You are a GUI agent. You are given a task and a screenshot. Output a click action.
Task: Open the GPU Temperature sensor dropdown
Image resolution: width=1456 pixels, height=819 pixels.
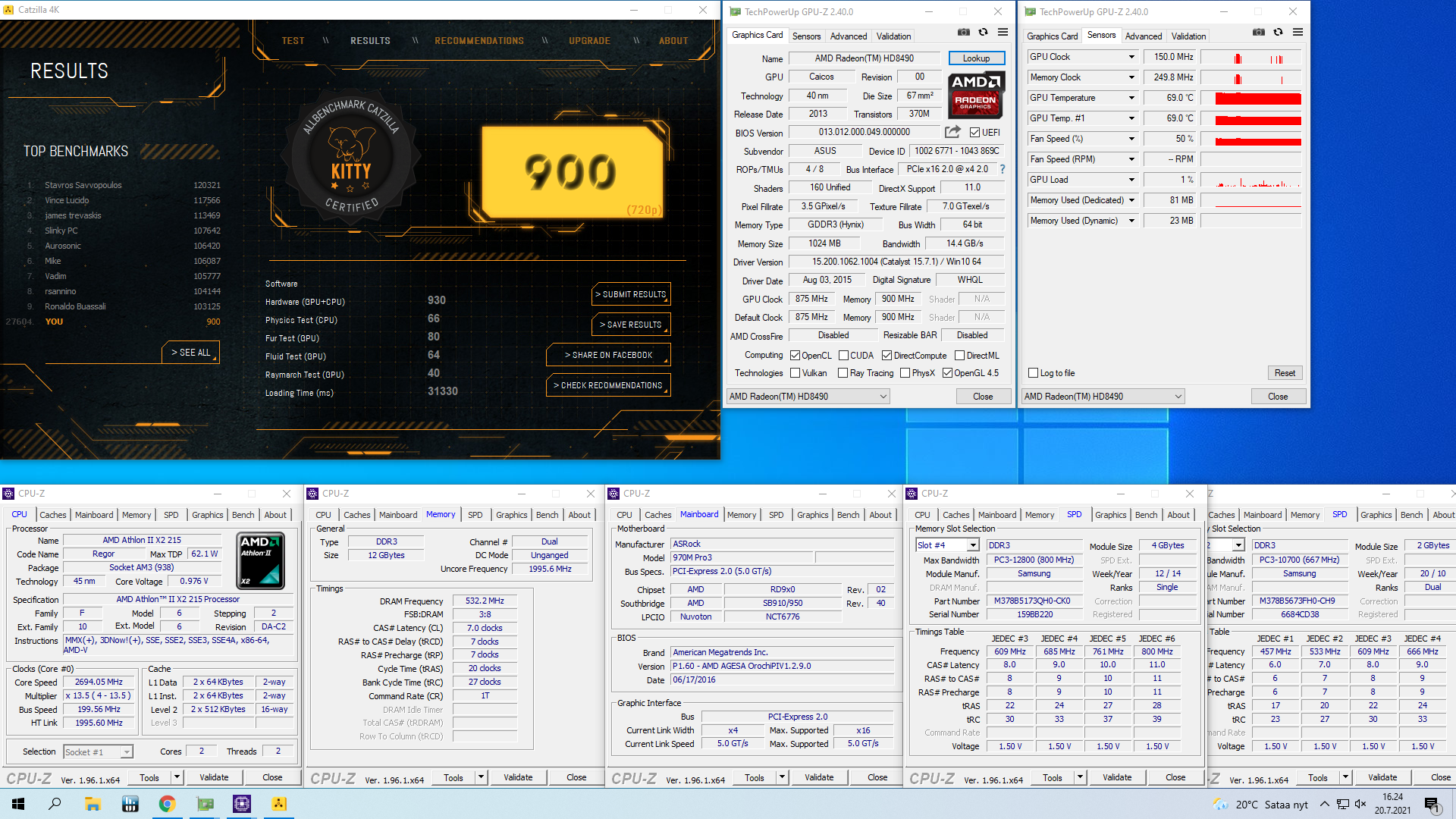coord(1131,98)
